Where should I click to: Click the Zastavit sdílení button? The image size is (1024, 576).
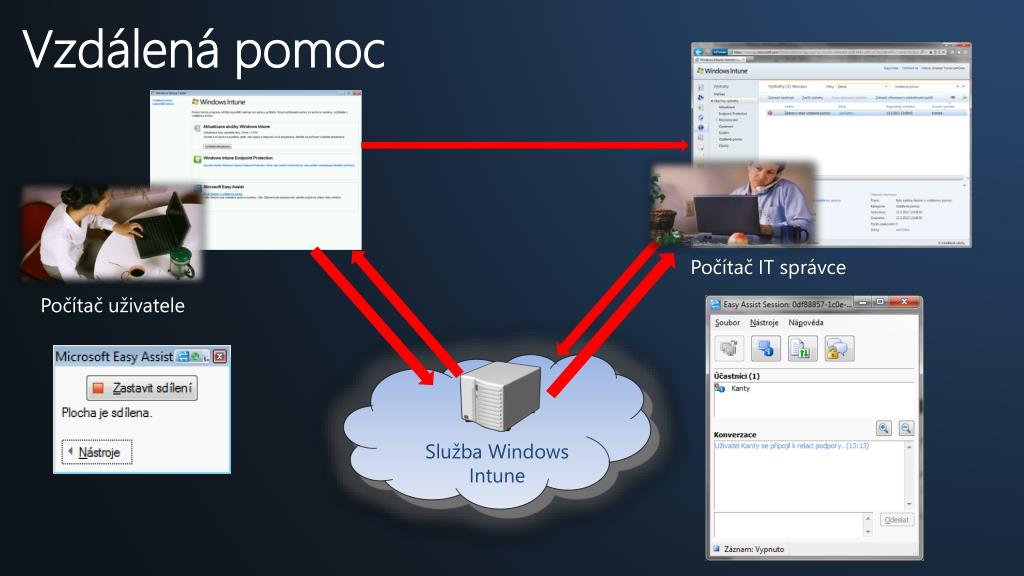pyautogui.click(x=142, y=388)
